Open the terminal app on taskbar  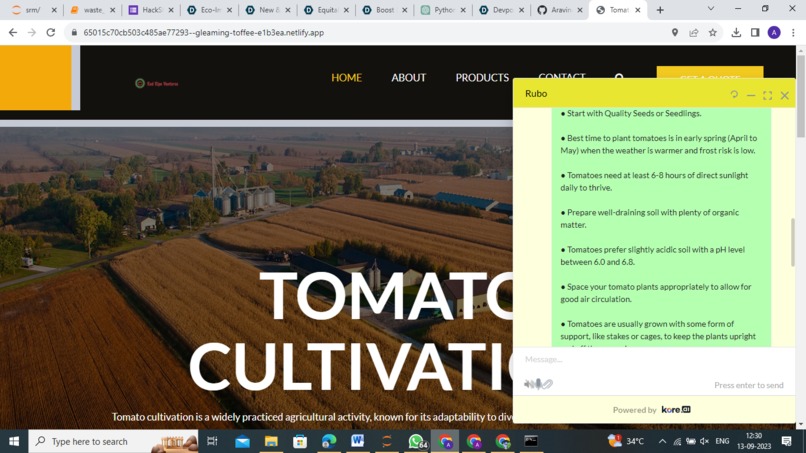click(530, 441)
